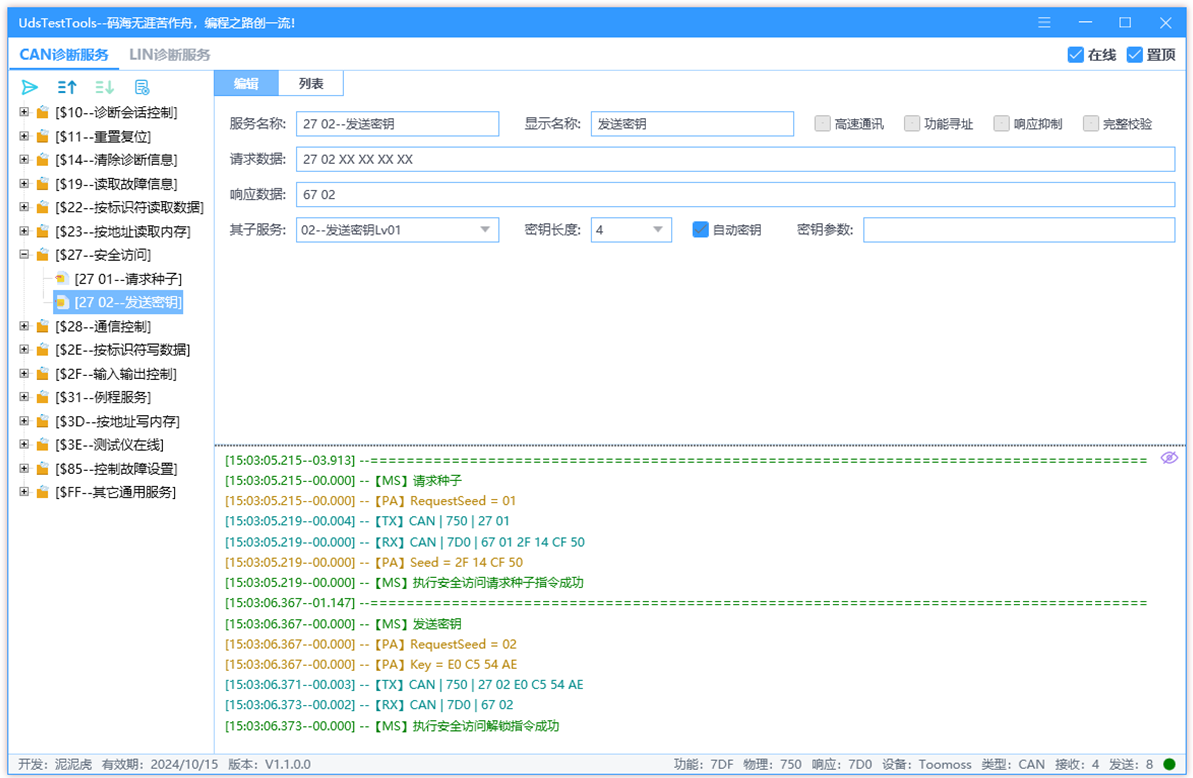The width and height of the screenshot is (1193, 778).
Task: Open the 密钥长度 dropdown
Action: click(x=631, y=230)
